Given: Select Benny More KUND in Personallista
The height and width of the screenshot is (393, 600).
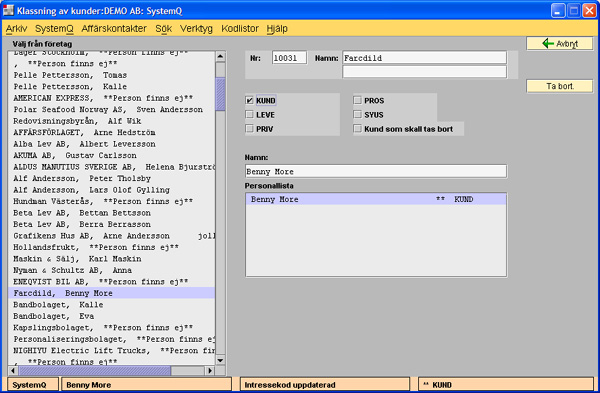Looking at the screenshot, I should click(376, 199).
